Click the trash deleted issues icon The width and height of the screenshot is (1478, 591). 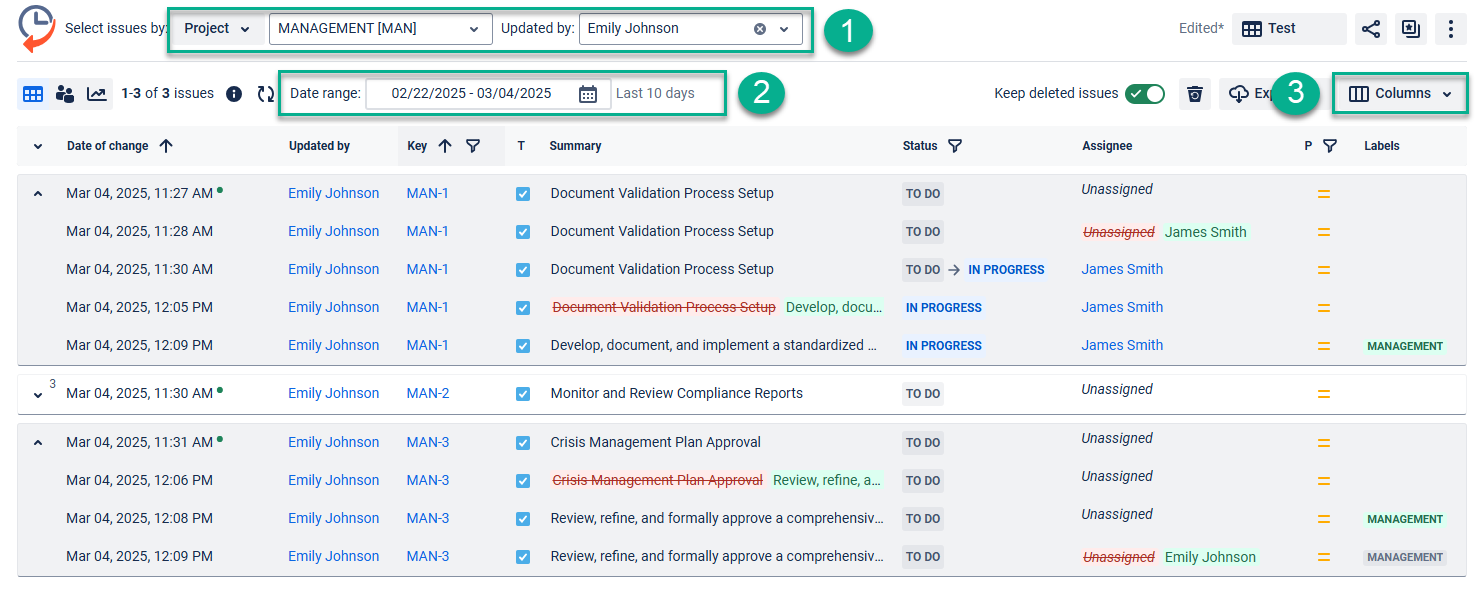[1194, 94]
